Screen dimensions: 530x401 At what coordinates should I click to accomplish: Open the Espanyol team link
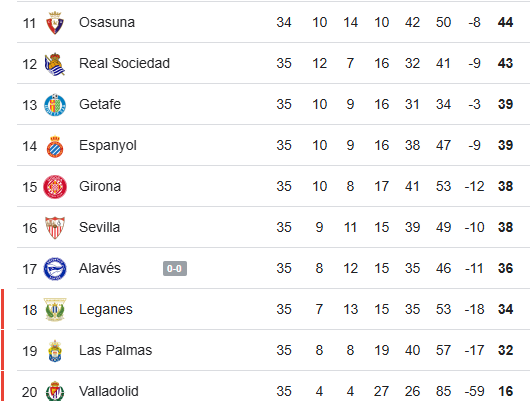108,146
